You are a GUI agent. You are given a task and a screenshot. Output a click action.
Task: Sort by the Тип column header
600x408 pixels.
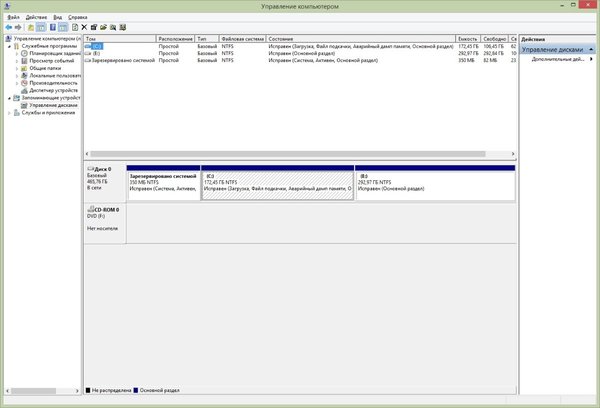[x=207, y=39]
